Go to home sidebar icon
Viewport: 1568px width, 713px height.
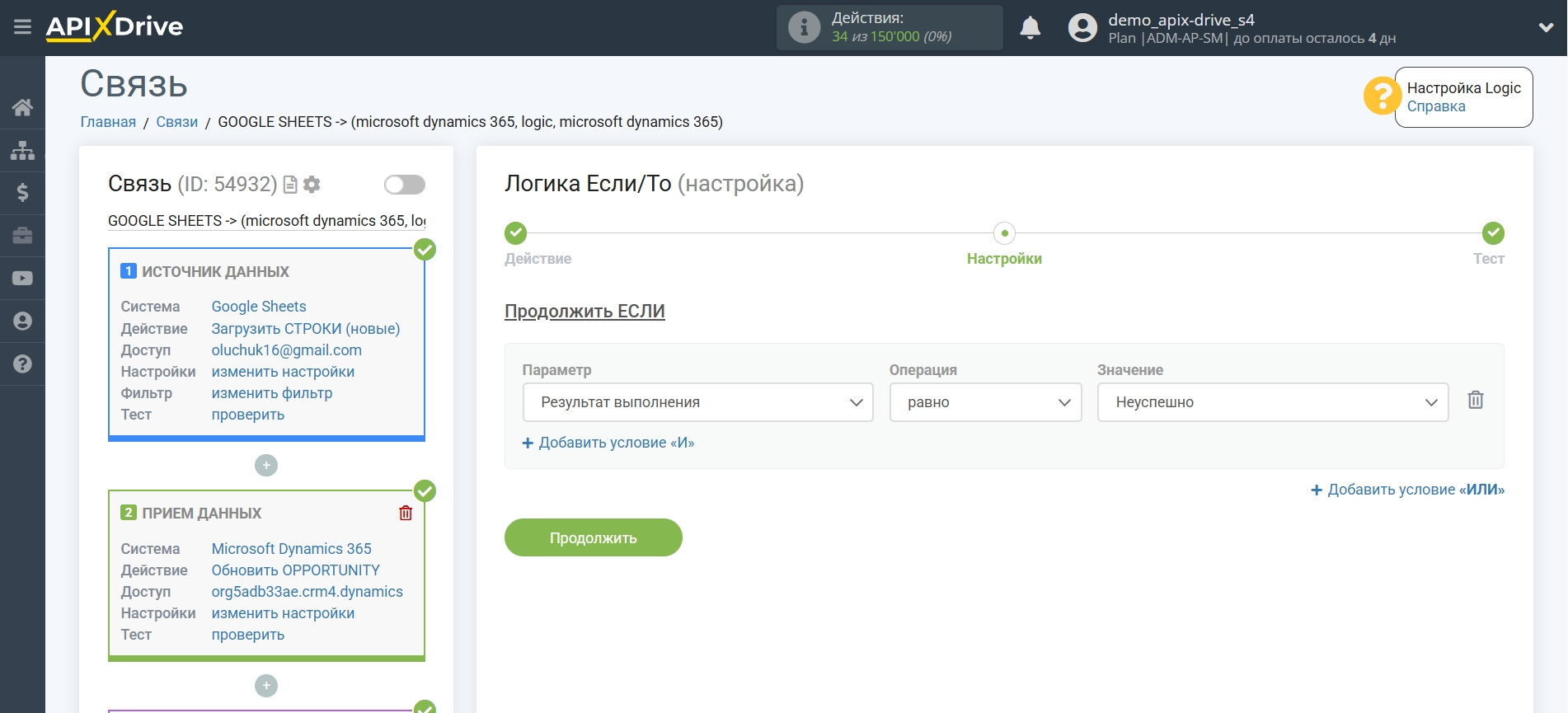(22, 107)
